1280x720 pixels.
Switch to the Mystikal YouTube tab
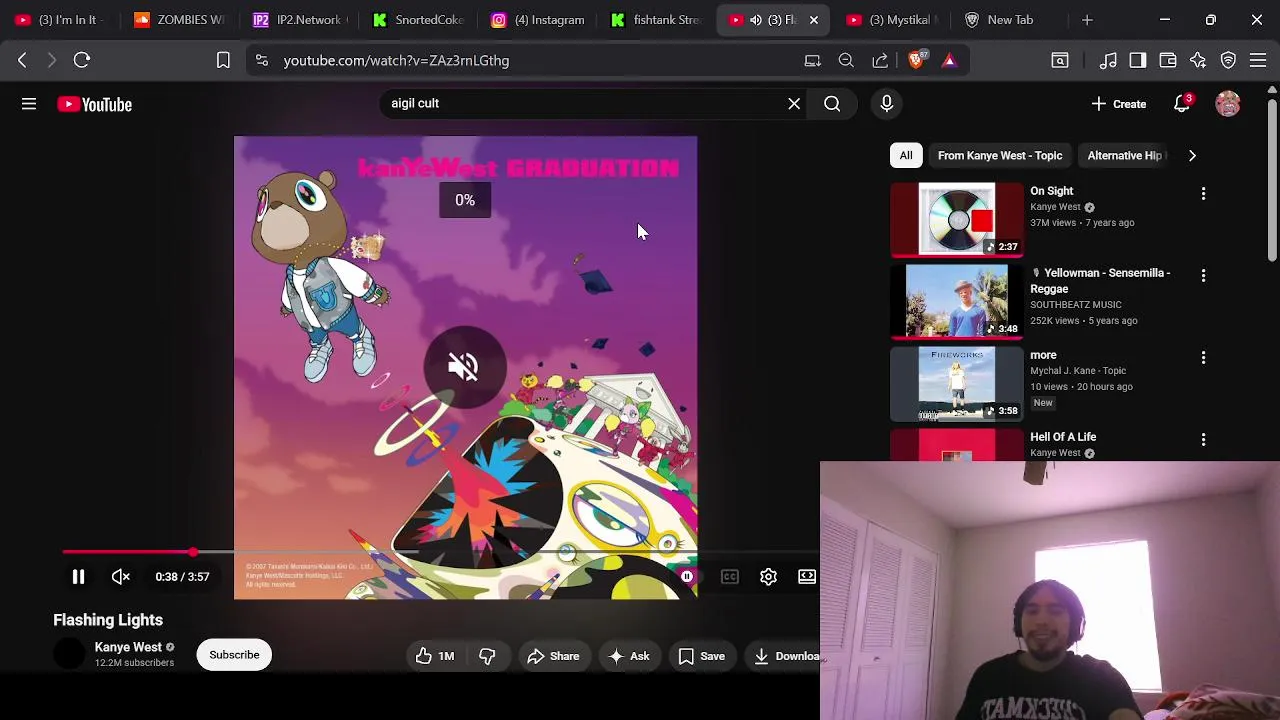click(890, 20)
